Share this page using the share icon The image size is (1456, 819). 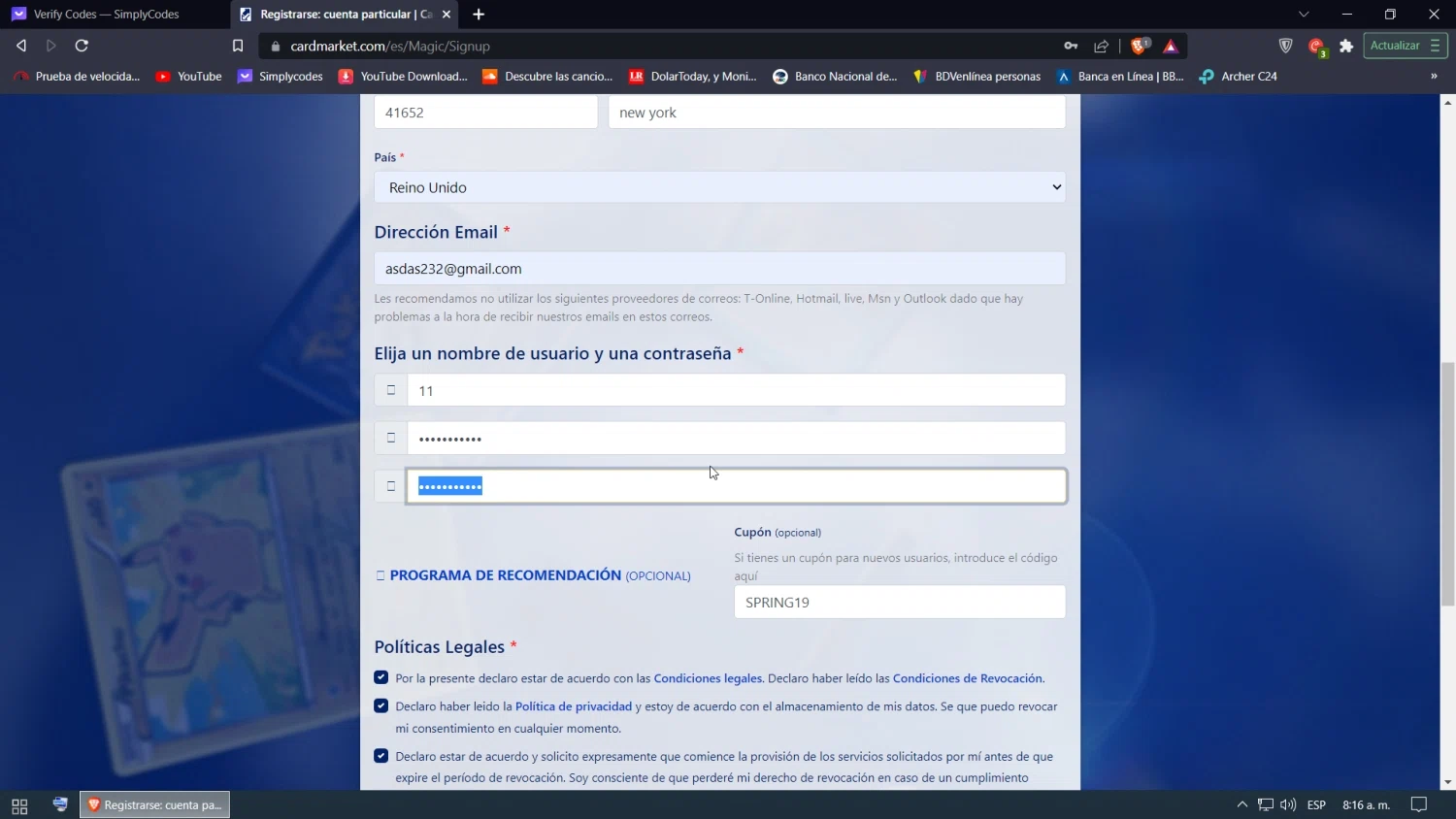coord(1102,46)
